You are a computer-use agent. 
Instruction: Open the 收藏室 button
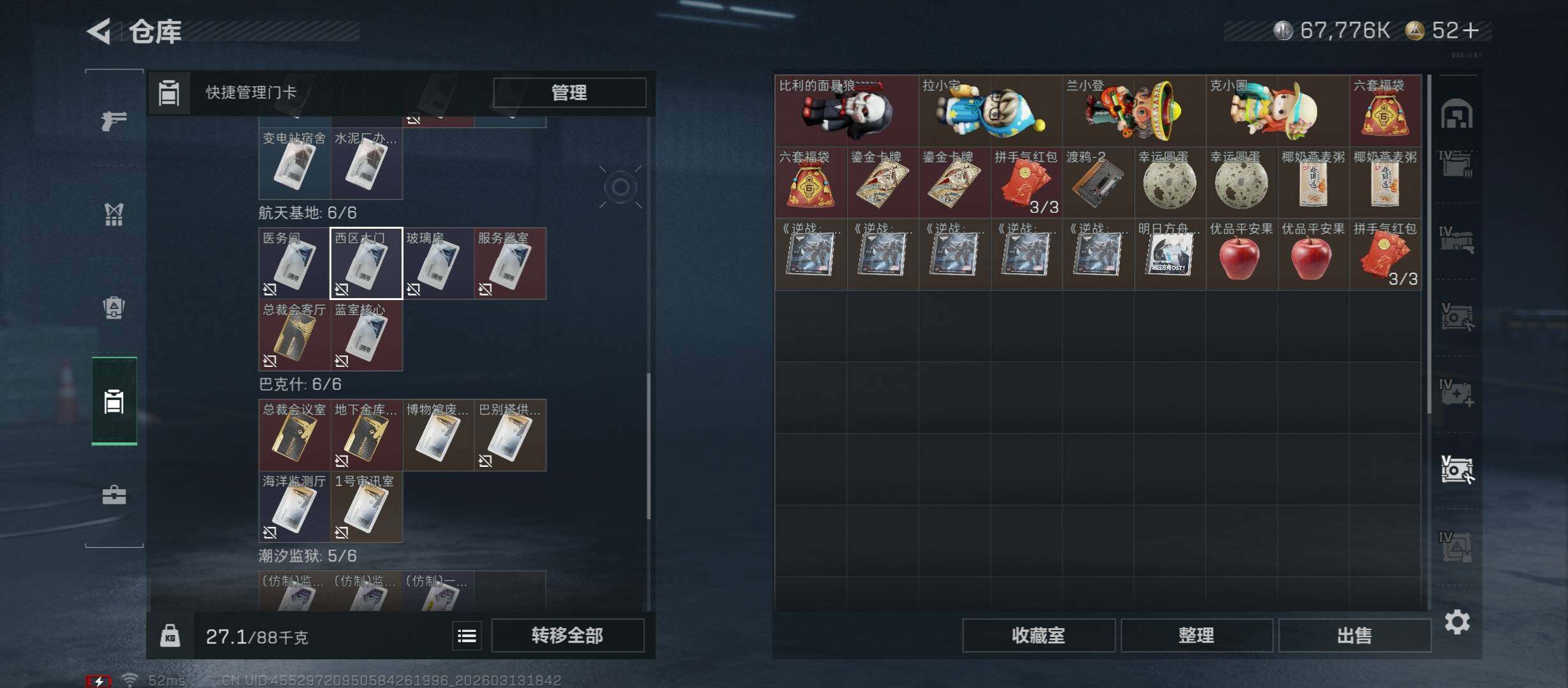coord(1038,636)
